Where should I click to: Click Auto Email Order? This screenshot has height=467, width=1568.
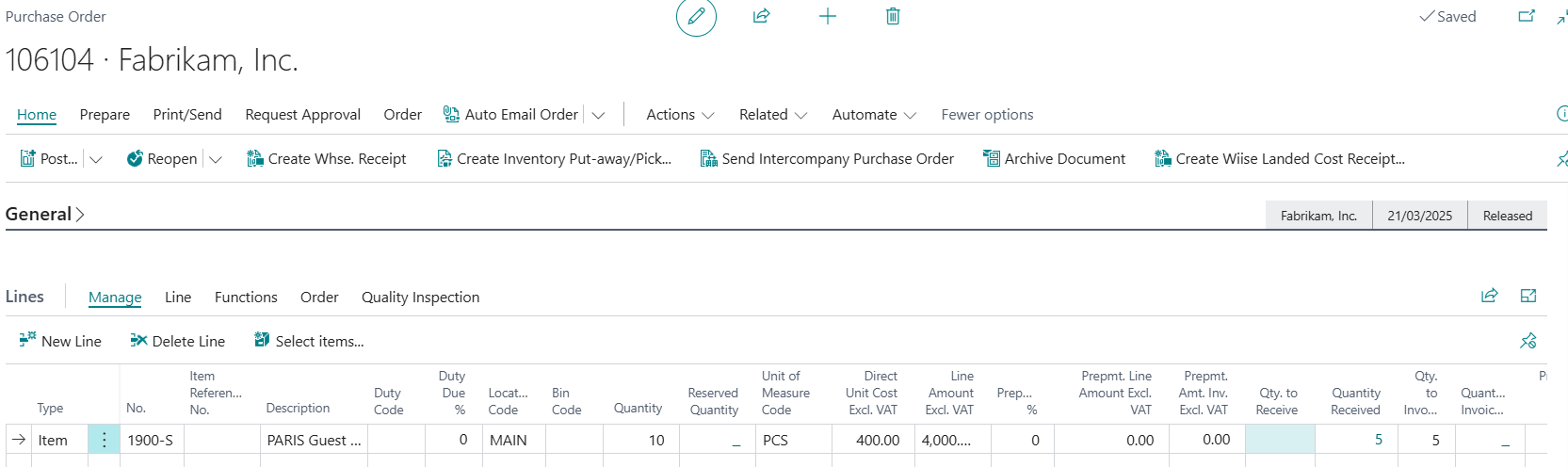[x=510, y=115]
